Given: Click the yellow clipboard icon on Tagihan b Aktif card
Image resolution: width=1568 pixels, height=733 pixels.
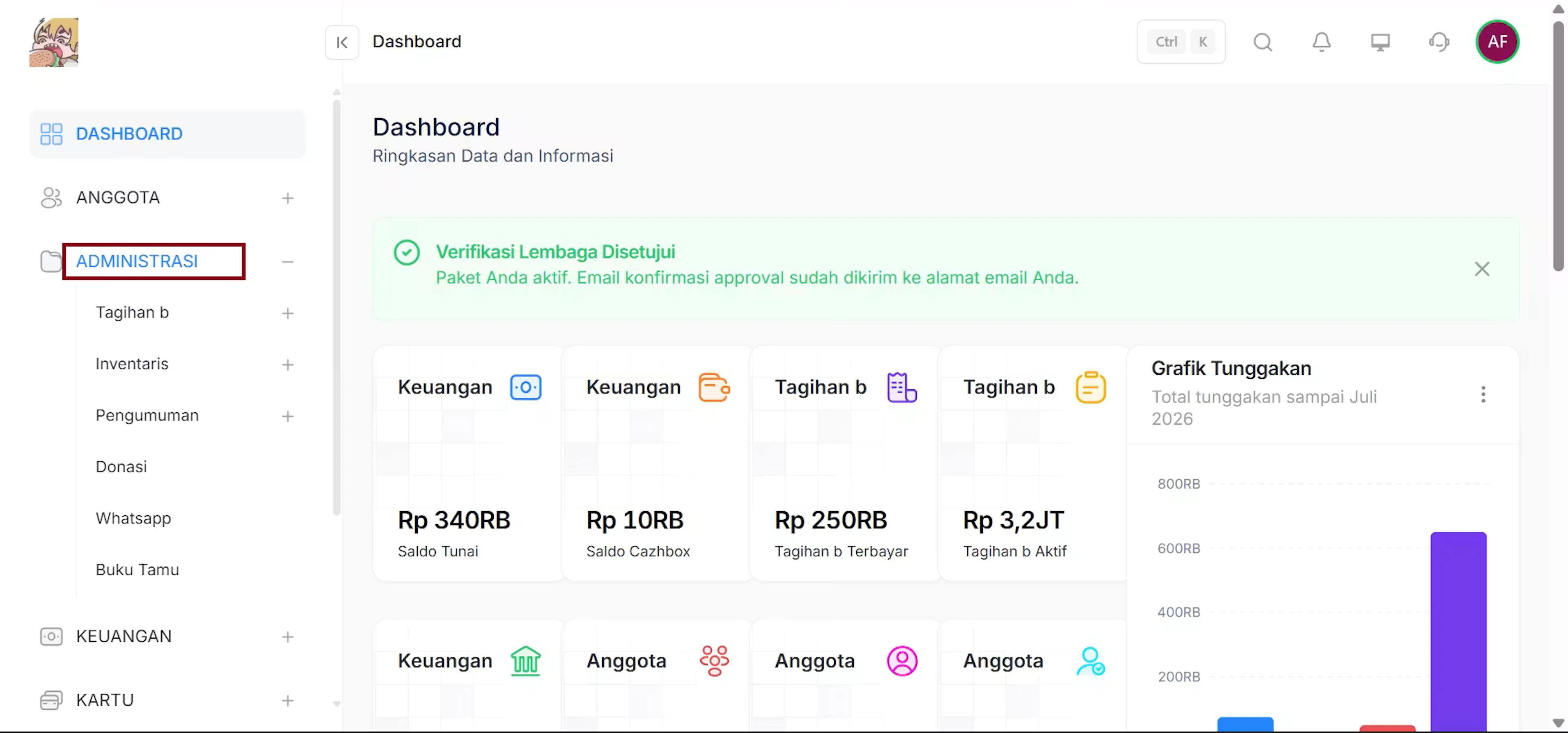Looking at the screenshot, I should [1091, 387].
